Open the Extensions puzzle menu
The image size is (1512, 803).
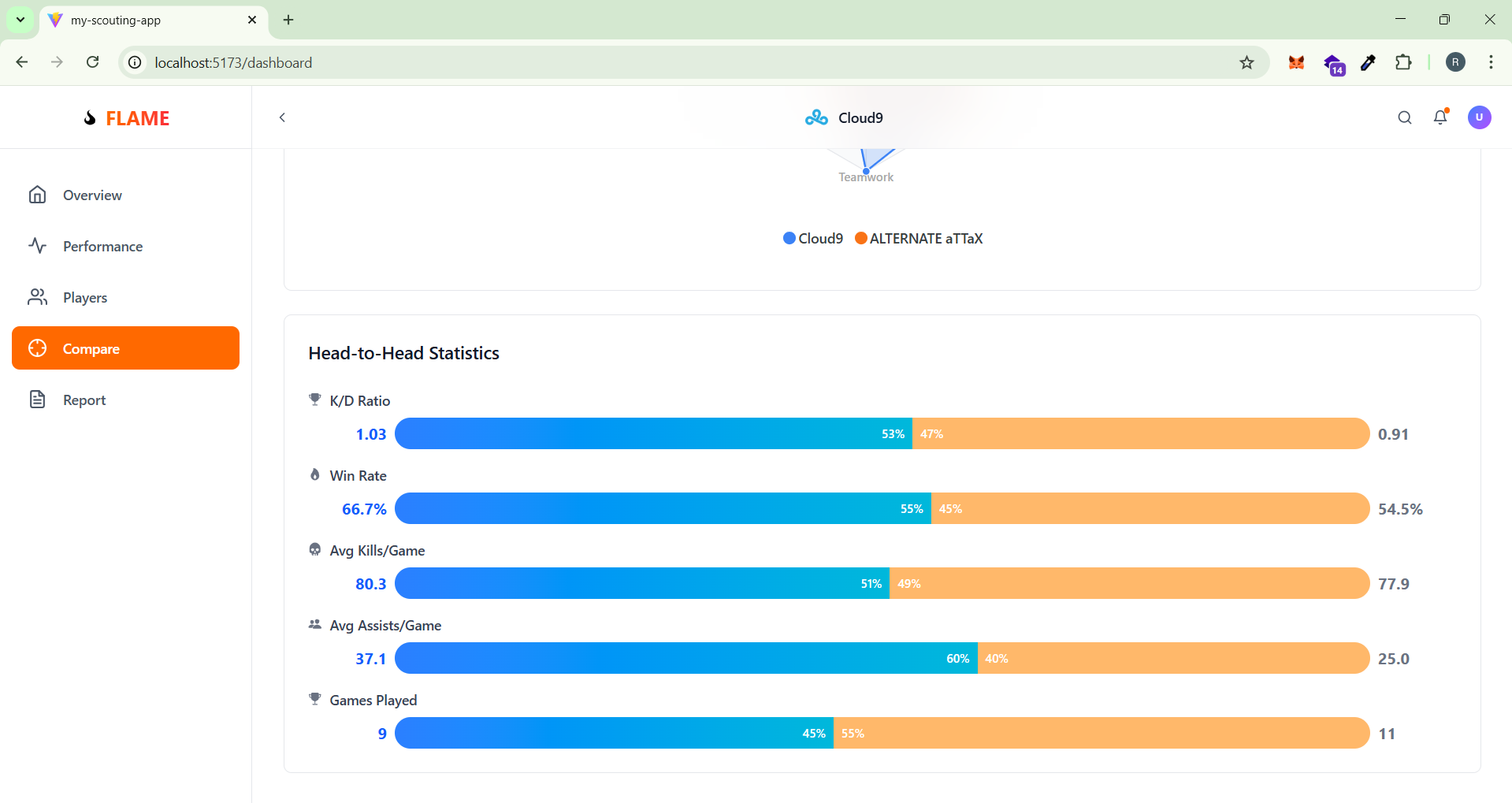[1403, 62]
